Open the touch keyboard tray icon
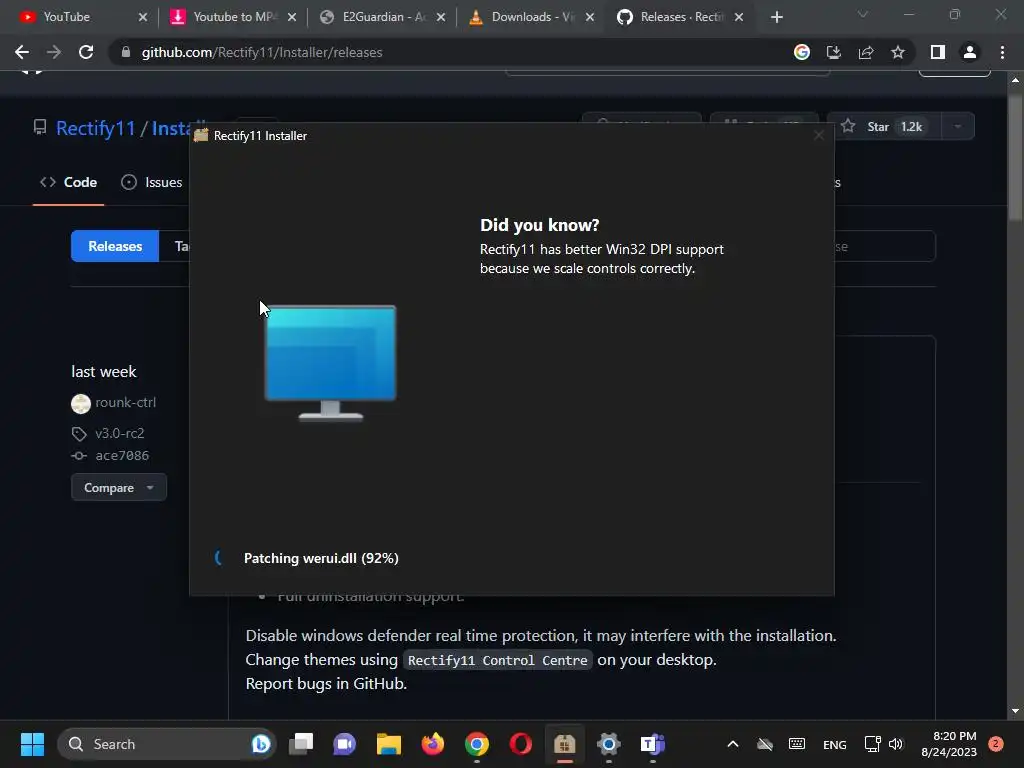The width and height of the screenshot is (1024, 768). [x=797, y=744]
